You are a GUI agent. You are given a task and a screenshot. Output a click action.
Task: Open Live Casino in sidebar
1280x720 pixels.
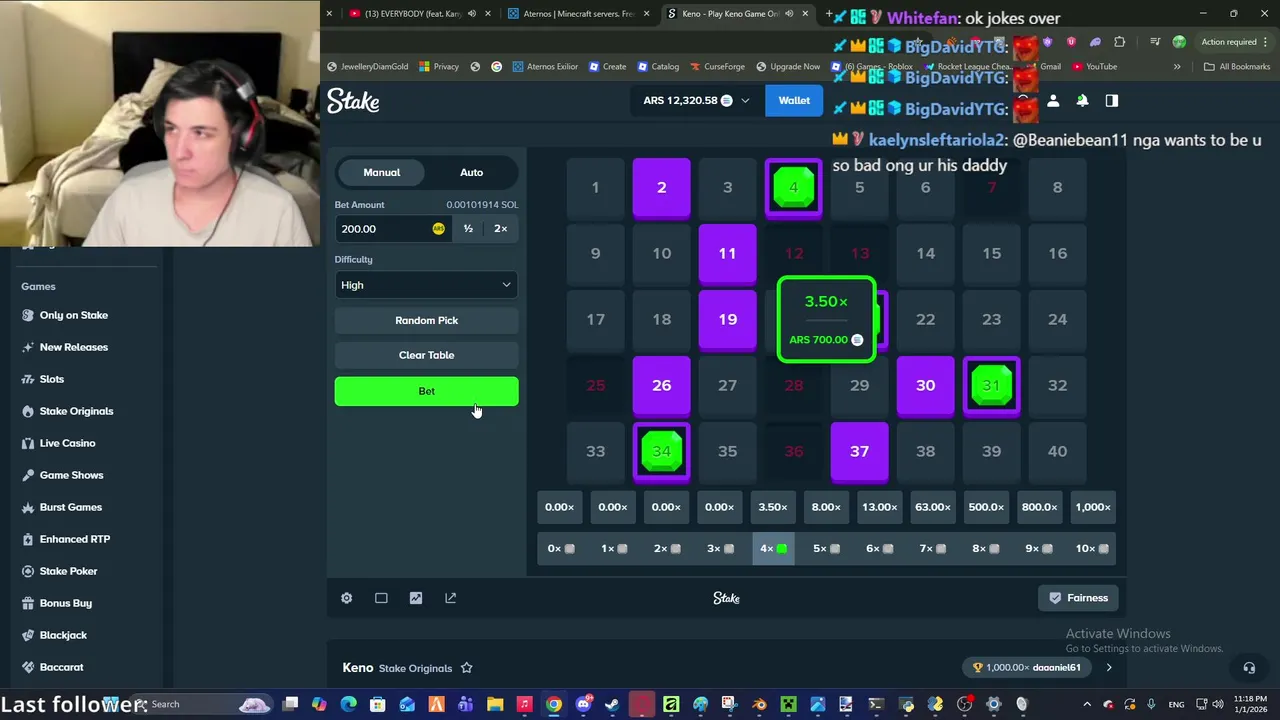pos(58,443)
